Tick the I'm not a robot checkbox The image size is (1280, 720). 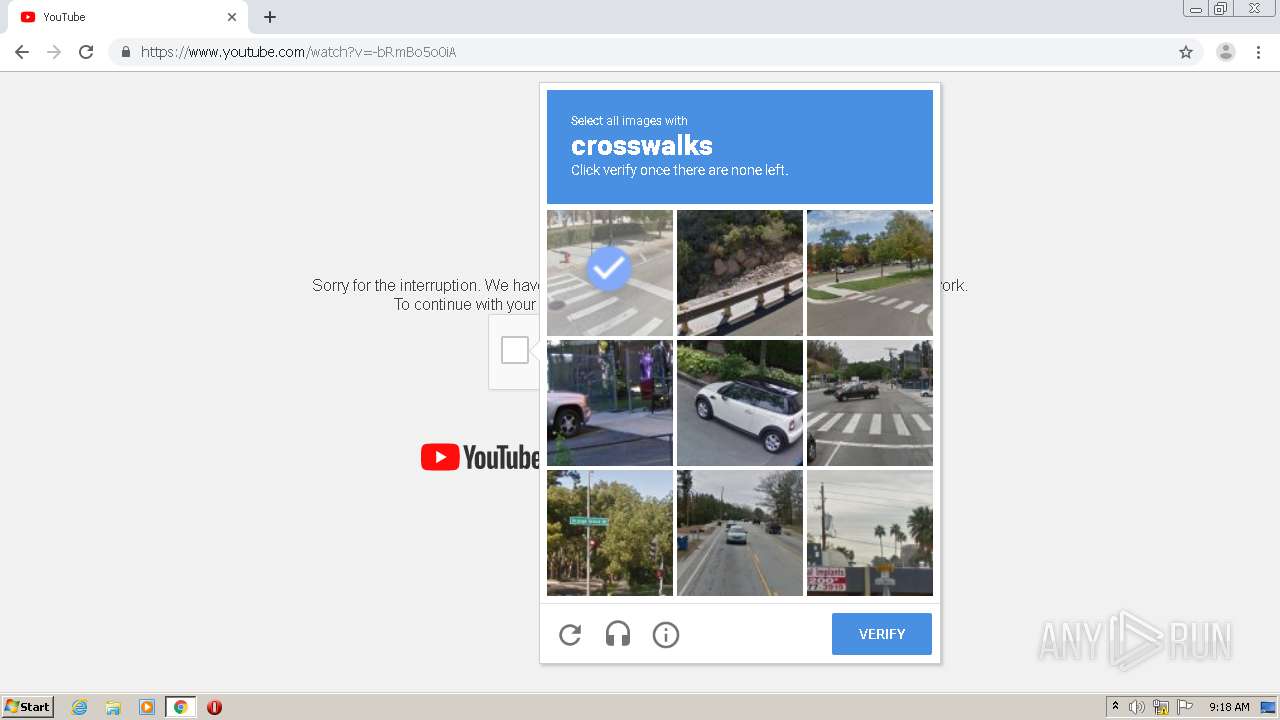coord(515,350)
